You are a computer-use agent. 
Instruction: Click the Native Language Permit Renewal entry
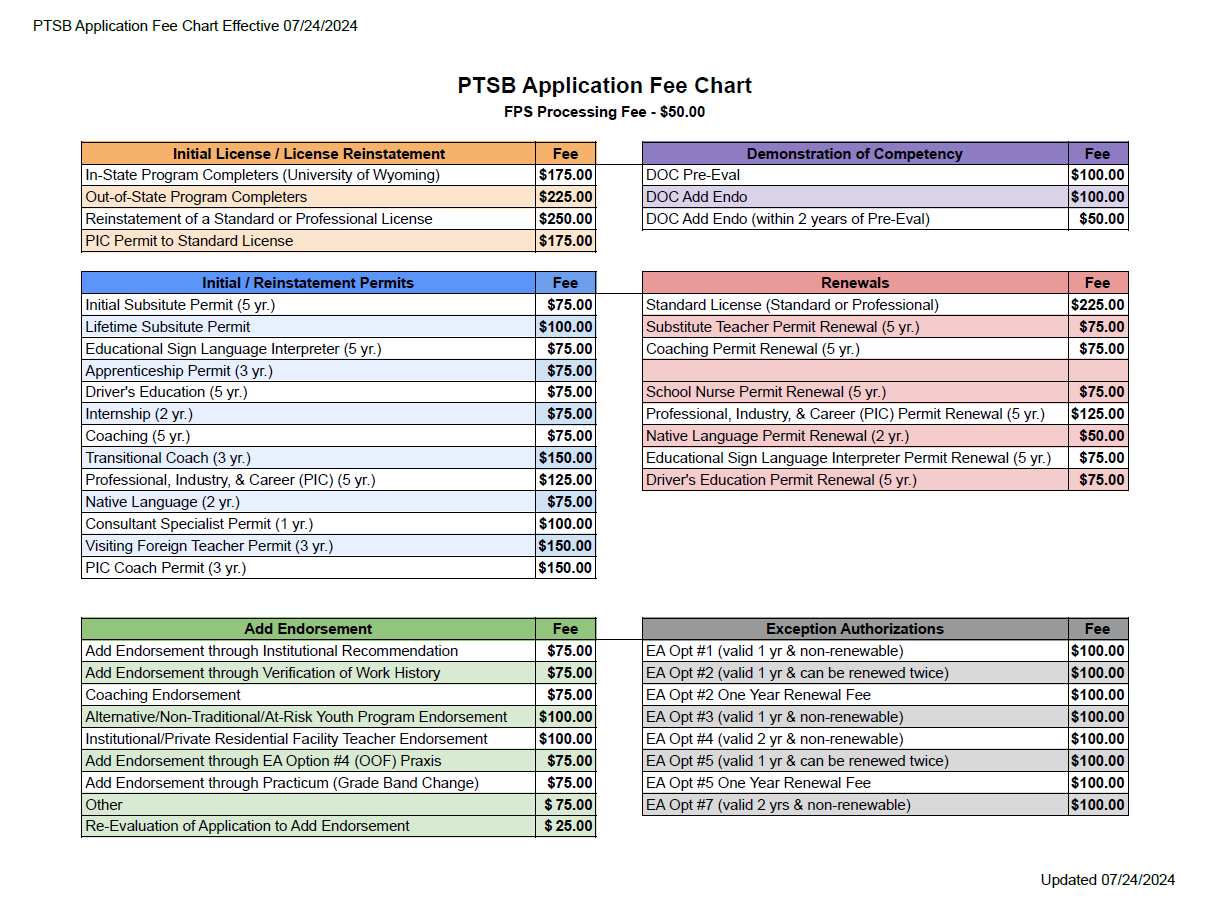(x=777, y=436)
